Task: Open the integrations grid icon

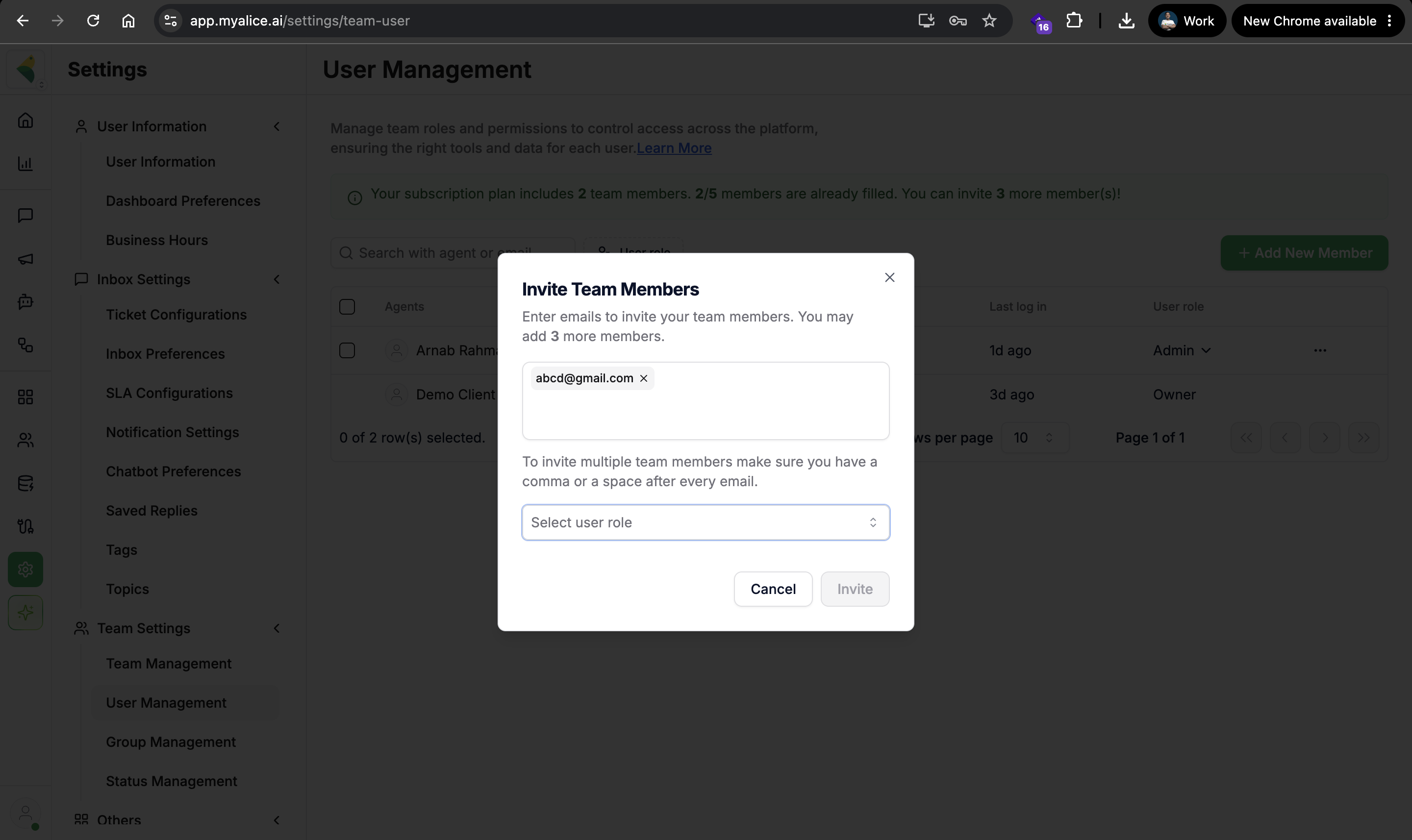Action: click(x=25, y=397)
